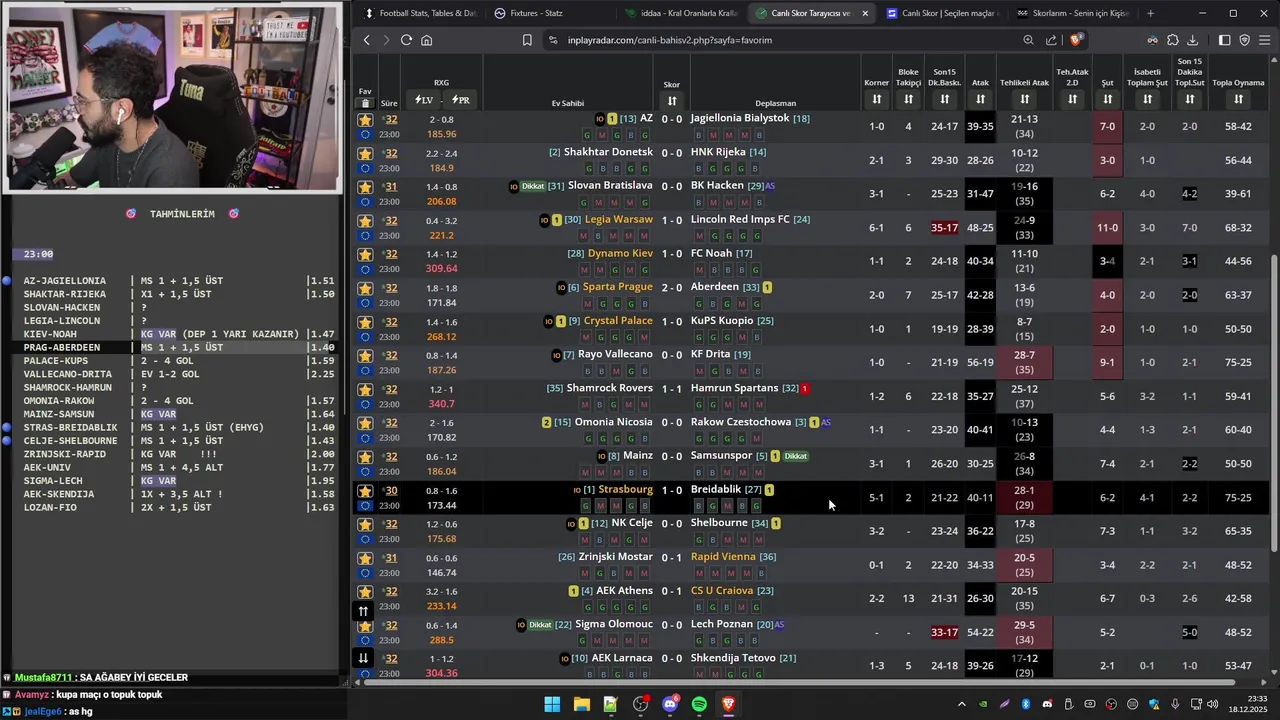Show hidden system tray icons
Image resolution: width=1280 pixels, height=720 pixels.
click(962, 704)
